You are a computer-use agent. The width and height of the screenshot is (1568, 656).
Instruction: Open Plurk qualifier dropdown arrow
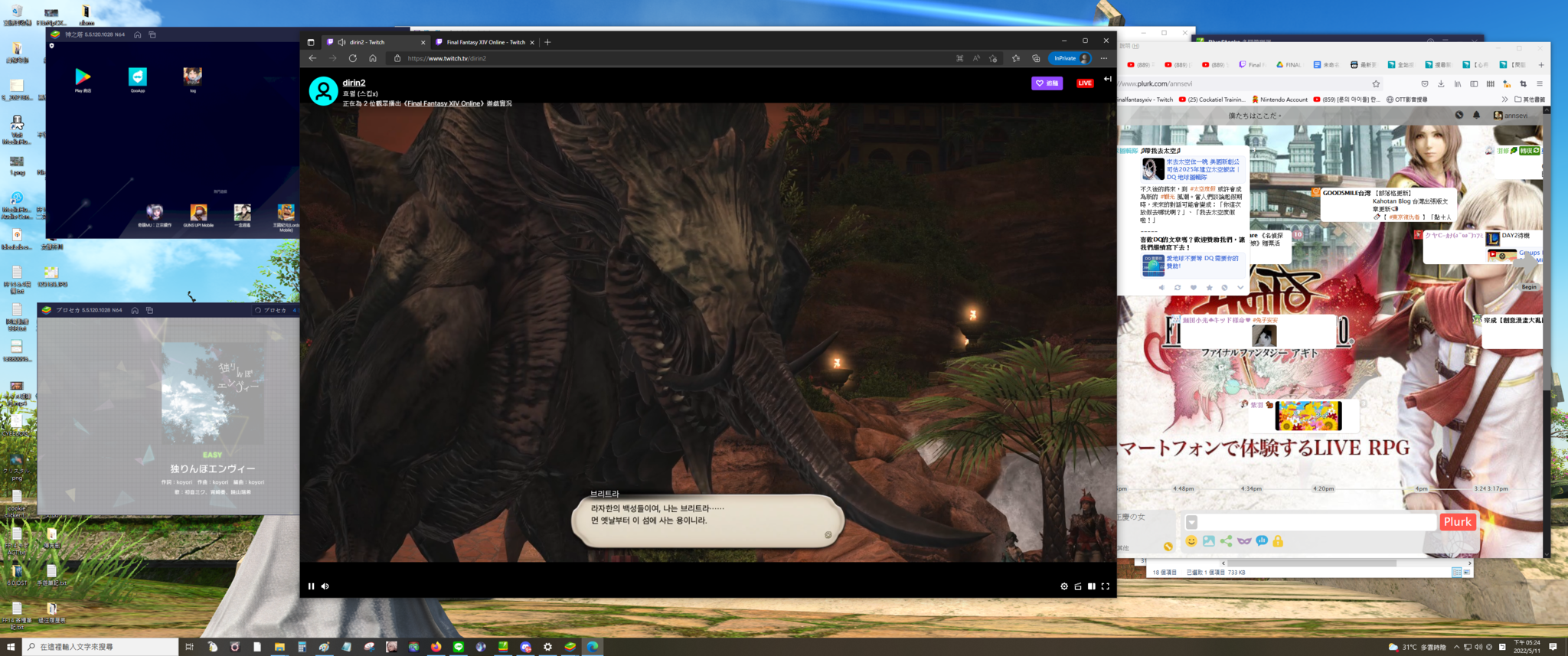(1191, 522)
